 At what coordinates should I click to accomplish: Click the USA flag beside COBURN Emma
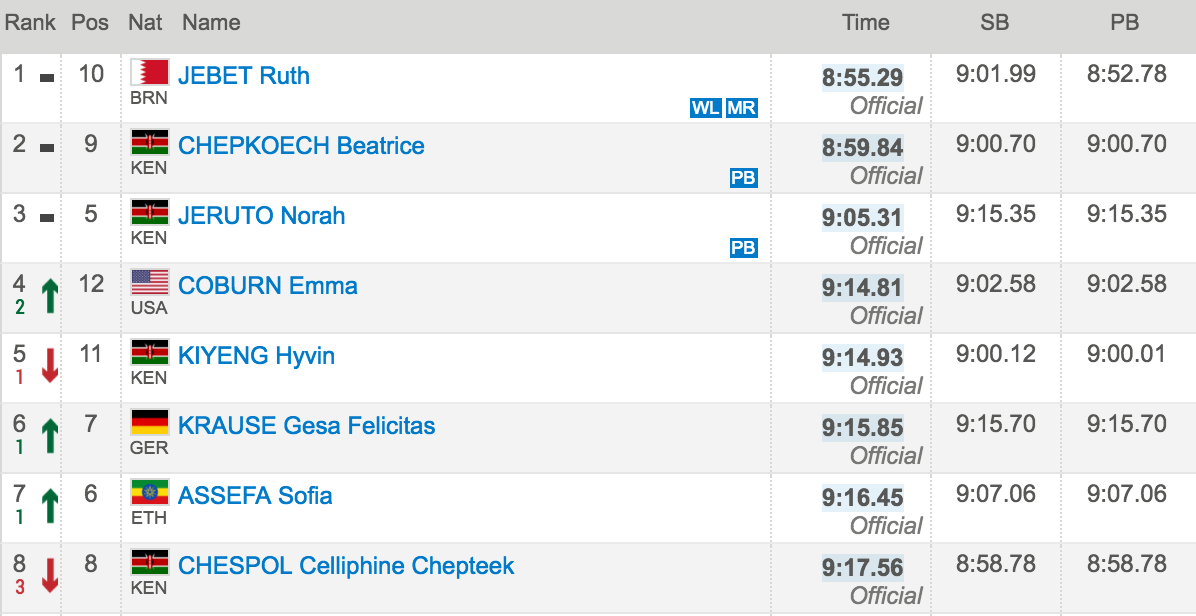click(150, 283)
